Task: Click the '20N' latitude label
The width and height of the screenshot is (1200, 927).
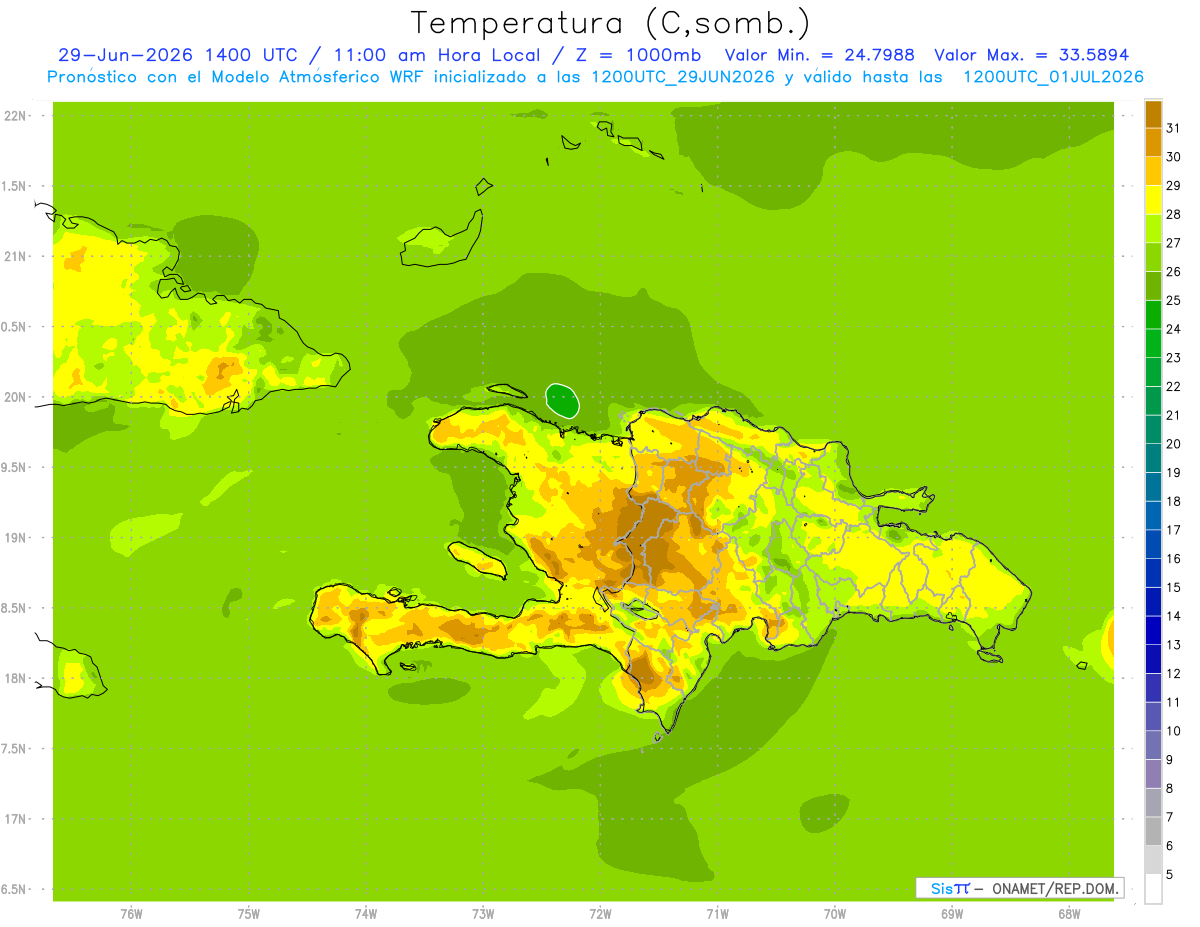Action: tap(15, 397)
